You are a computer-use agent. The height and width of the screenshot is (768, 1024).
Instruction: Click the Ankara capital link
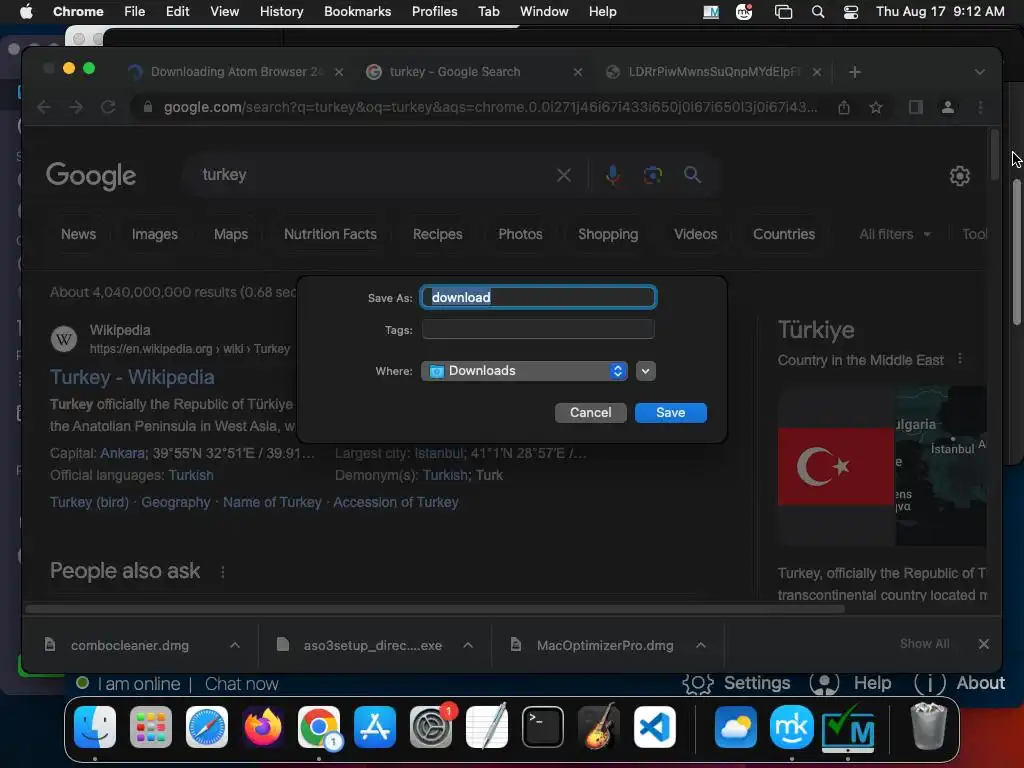tap(122, 453)
